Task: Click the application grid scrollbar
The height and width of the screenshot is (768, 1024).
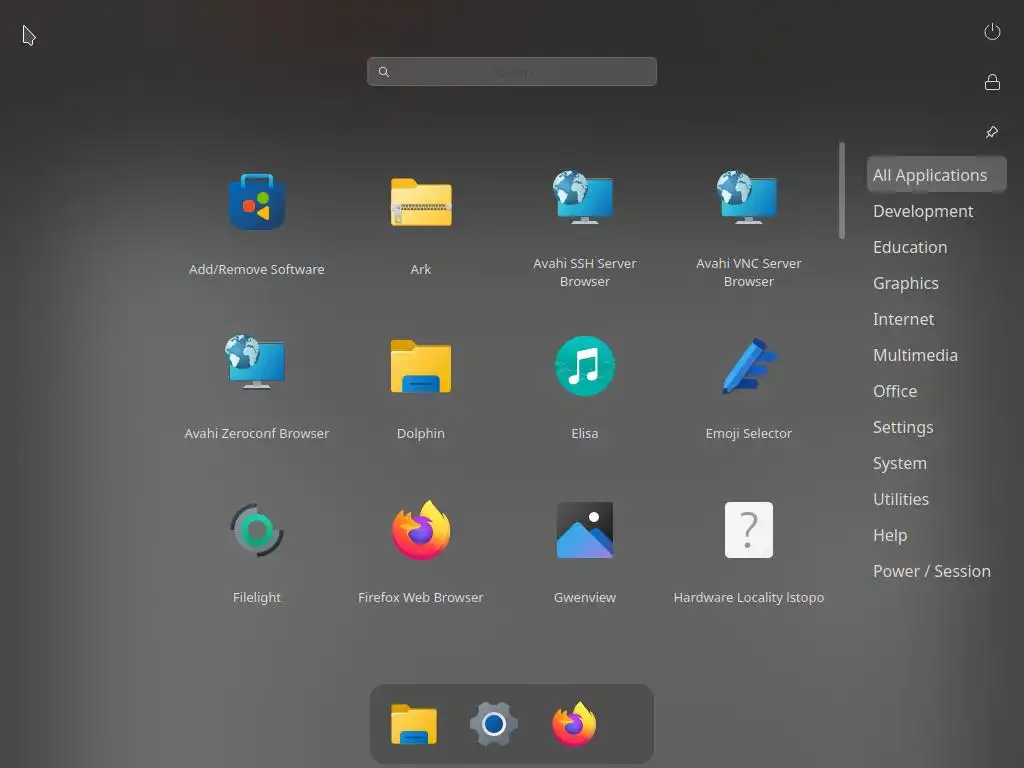Action: [842, 191]
